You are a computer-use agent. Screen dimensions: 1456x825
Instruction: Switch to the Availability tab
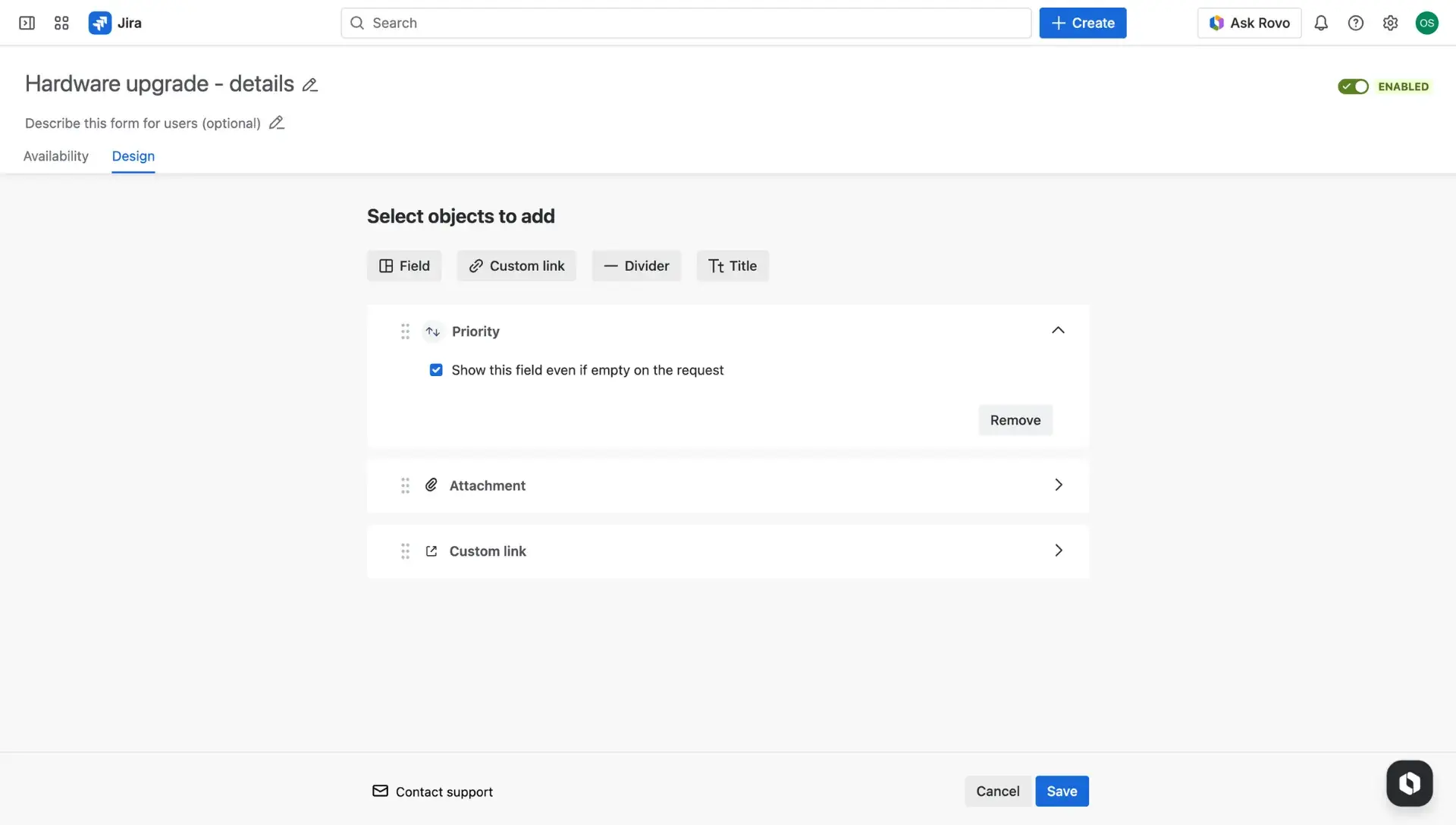[x=55, y=156]
